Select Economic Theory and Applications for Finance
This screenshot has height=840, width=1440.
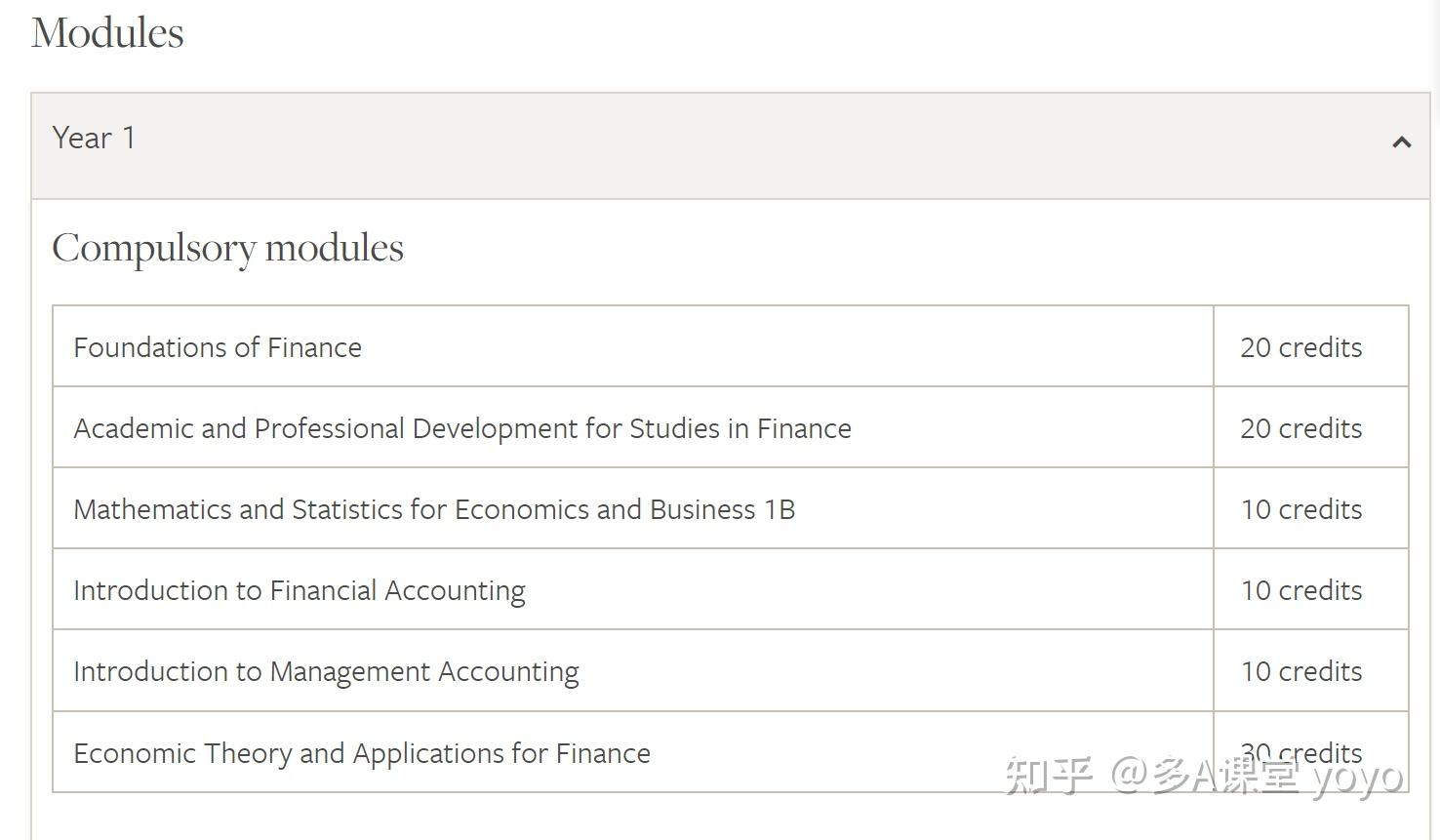[362, 753]
